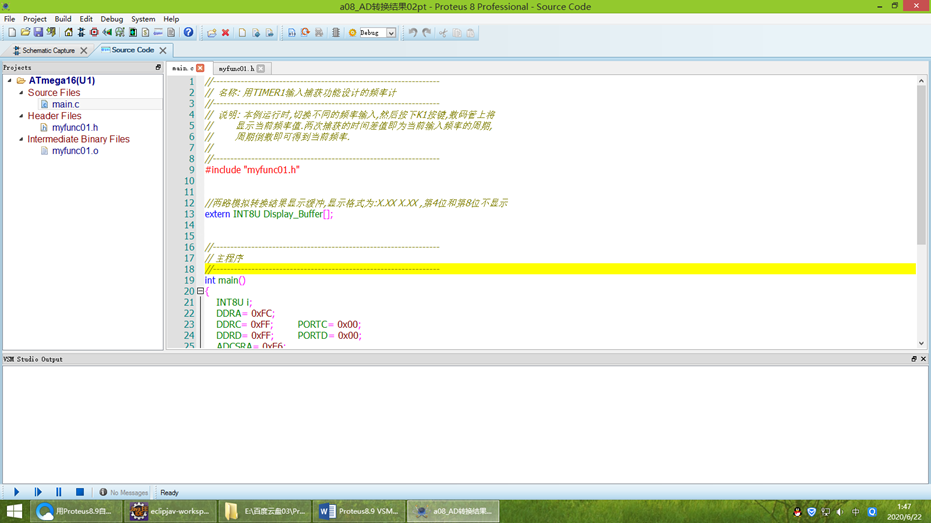
Task: Float the Projects panel with its icon
Action: pyautogui.click(x=158, y=68)
